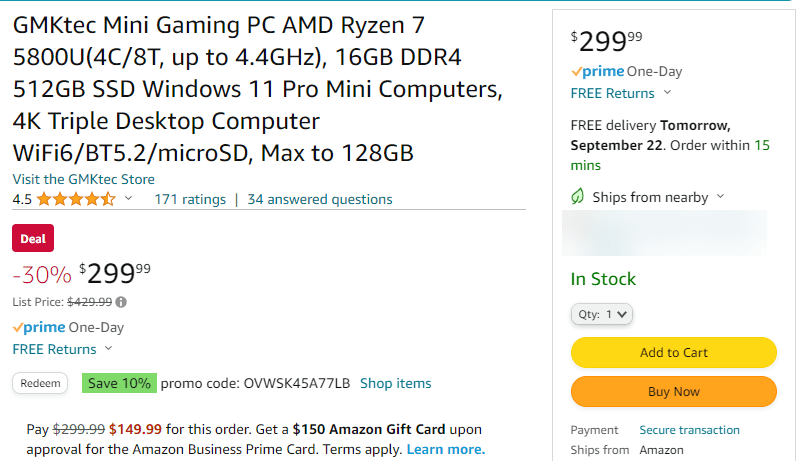Expand FREE Returns in the buy box
The width and height of the screenshot is (805, 461).
pyautogui.click(x=667, y=93)
